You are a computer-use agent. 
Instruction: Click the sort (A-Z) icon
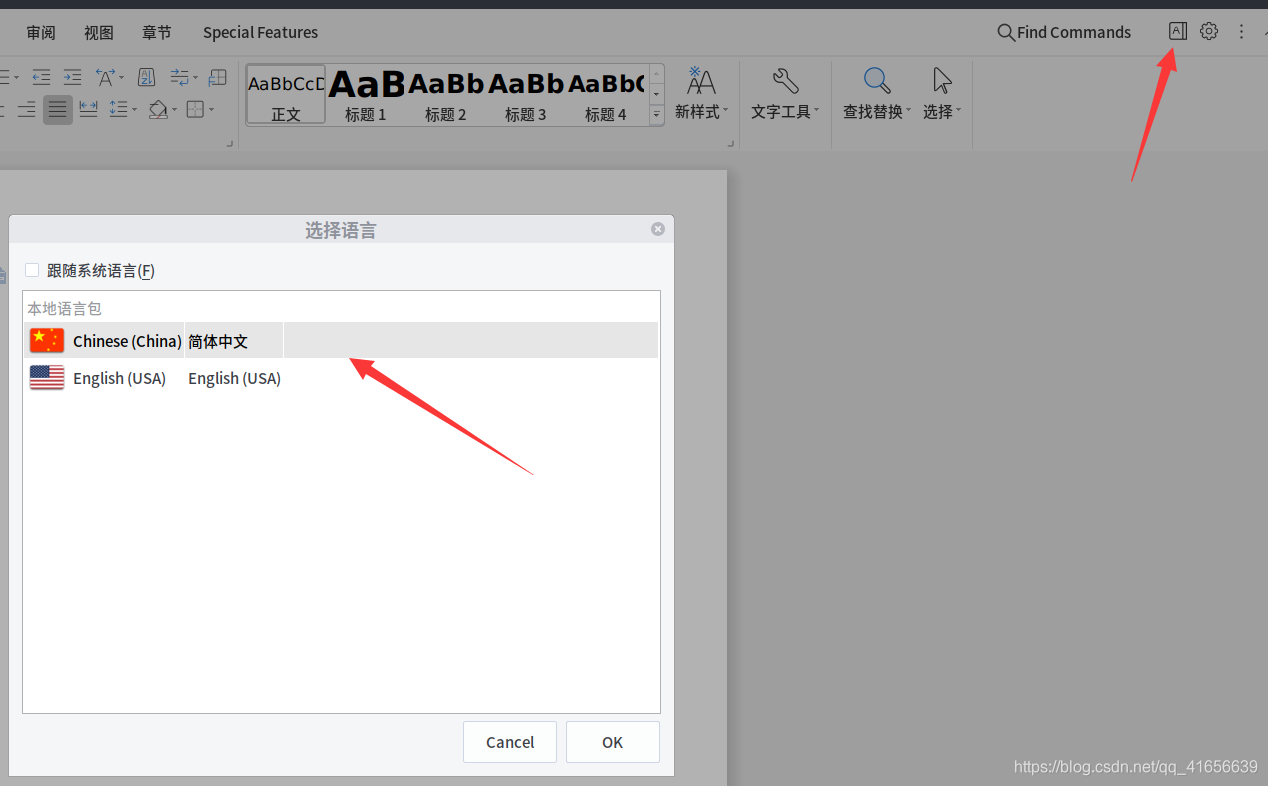(x=146, y=77)
